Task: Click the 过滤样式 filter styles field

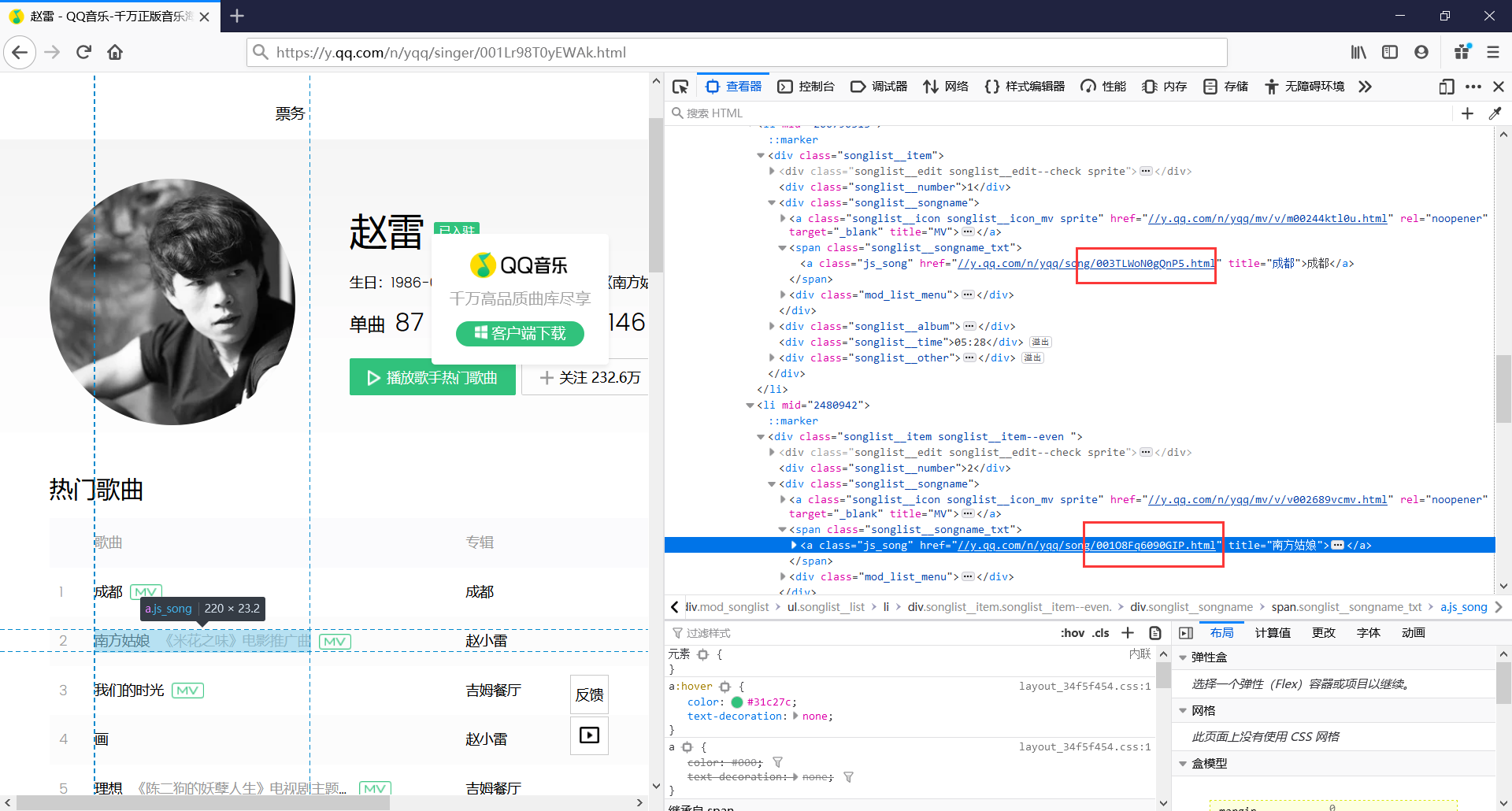Action: pos(862,633)
